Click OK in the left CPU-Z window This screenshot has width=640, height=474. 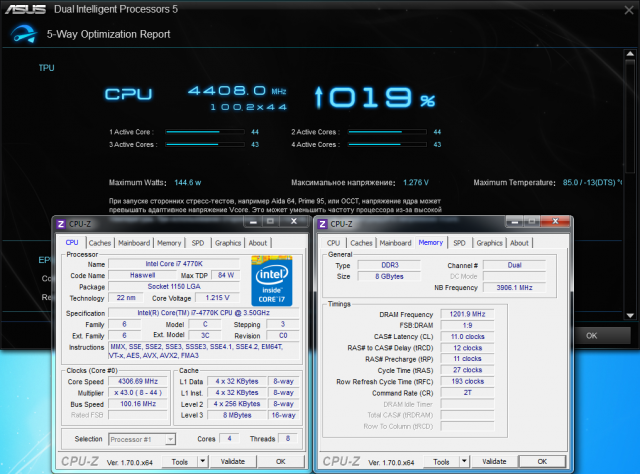[281, 462]
